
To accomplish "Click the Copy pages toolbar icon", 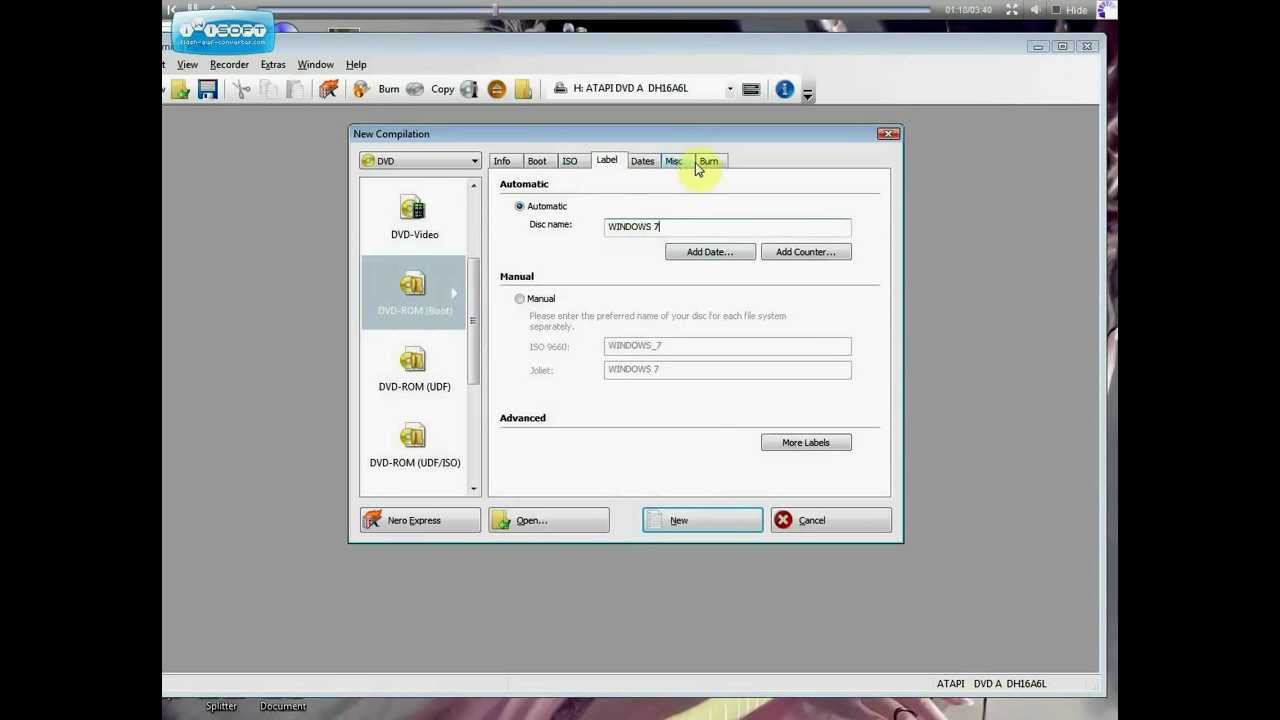I will pyautogui.click(x=268, y=89).
